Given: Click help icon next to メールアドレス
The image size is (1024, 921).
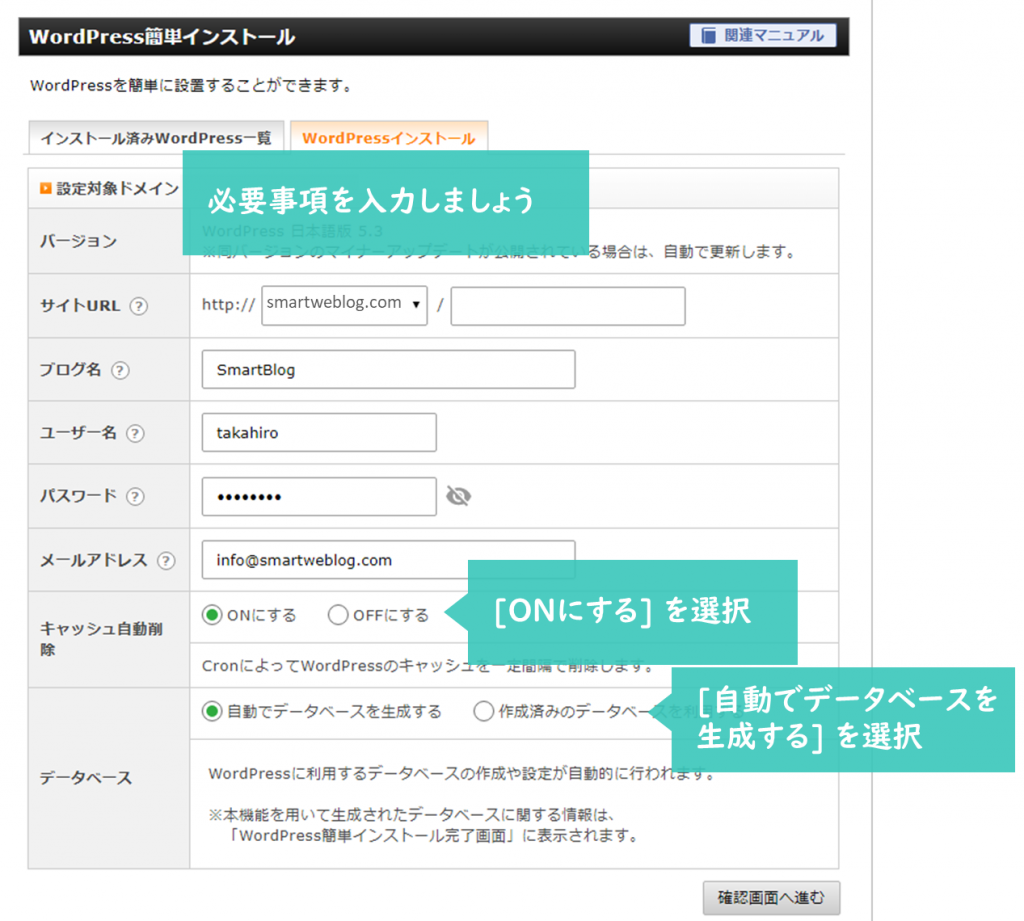Looking at the screenshot, I should click(167, 561).
